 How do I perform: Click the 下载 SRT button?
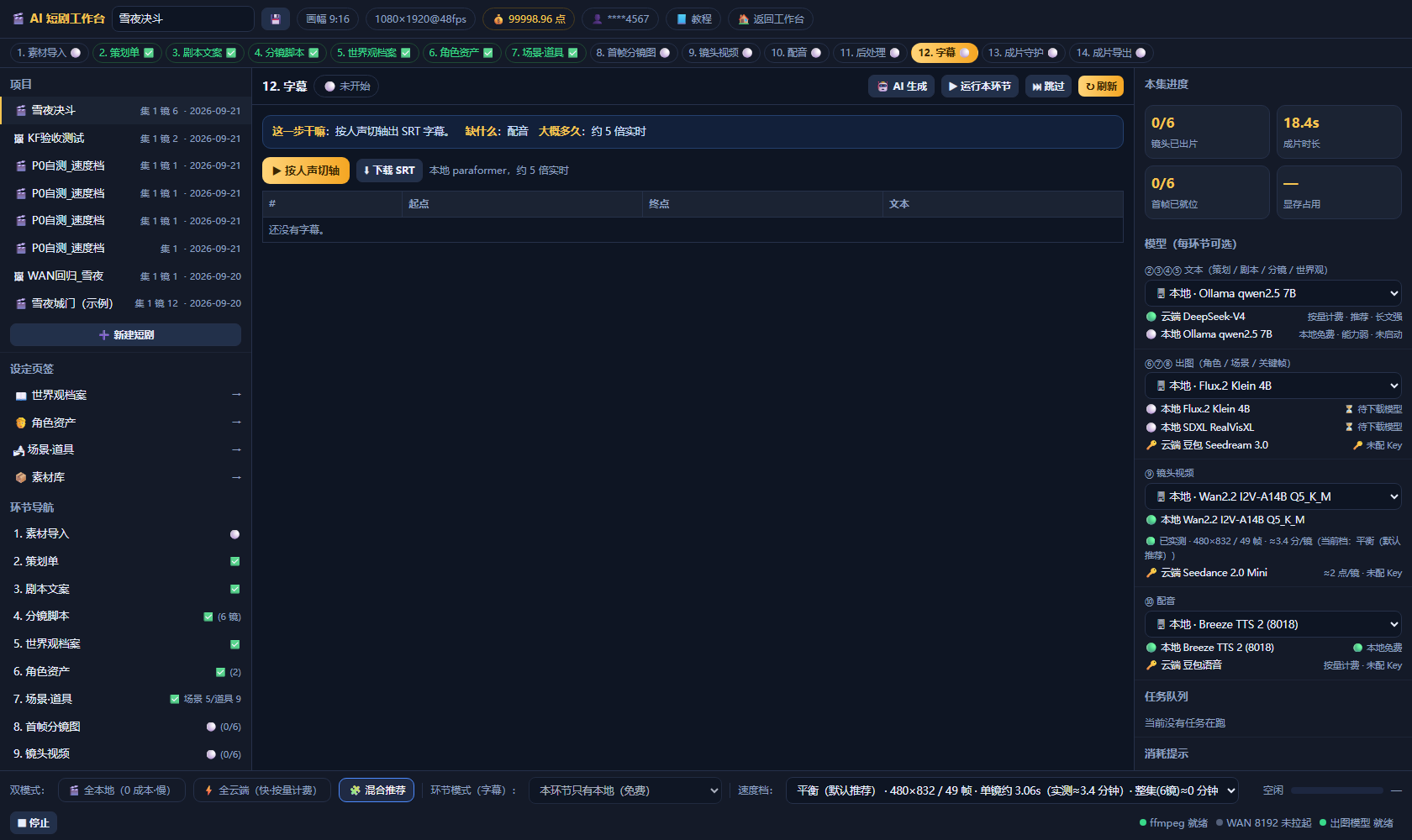point(389,171)
